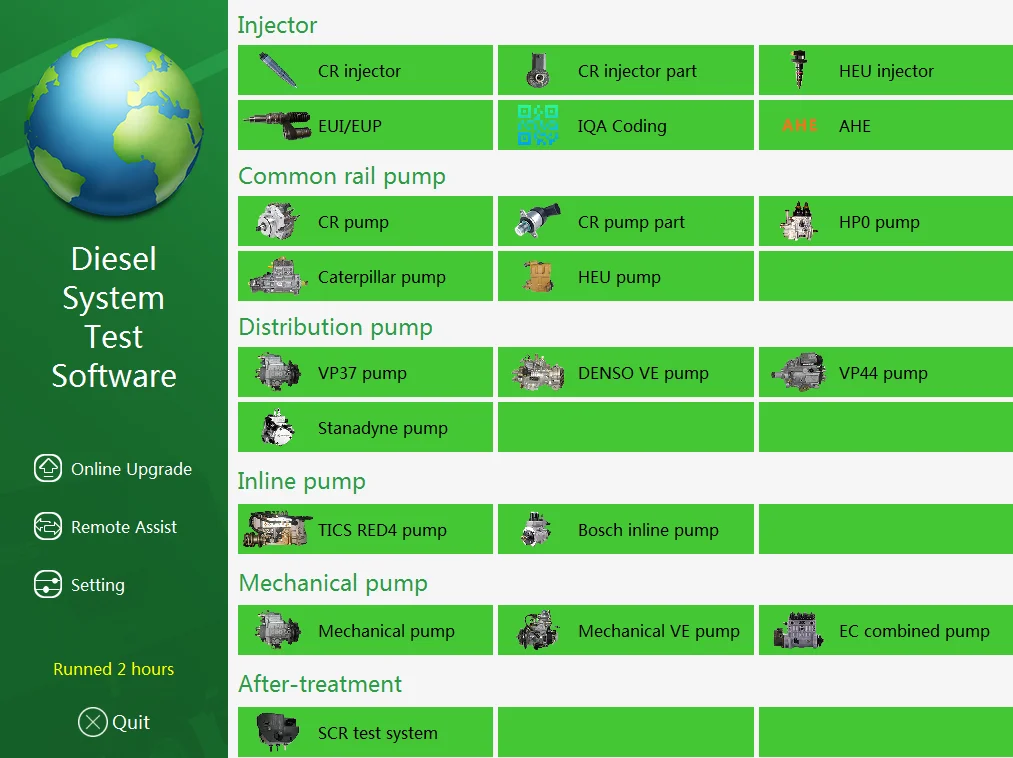Click the CR pump part icon
Image resolution: width=1013 pixels, height=758 pixels.
(538, 222)
